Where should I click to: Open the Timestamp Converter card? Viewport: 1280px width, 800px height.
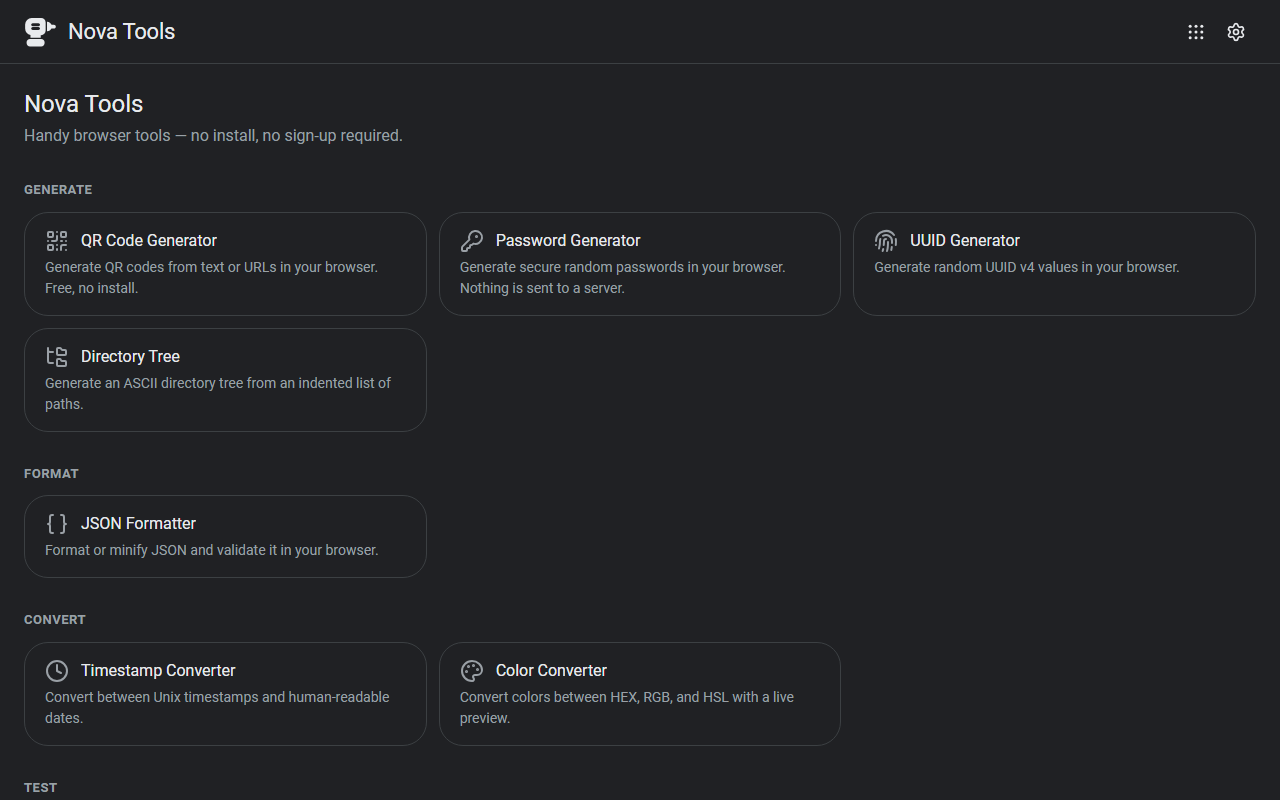(225, 694)
